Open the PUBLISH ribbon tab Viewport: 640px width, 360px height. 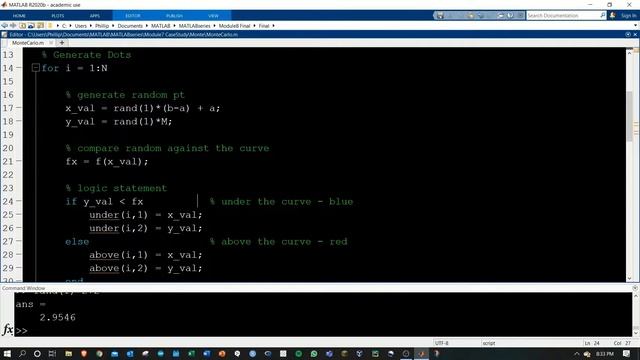pos(174,16)
